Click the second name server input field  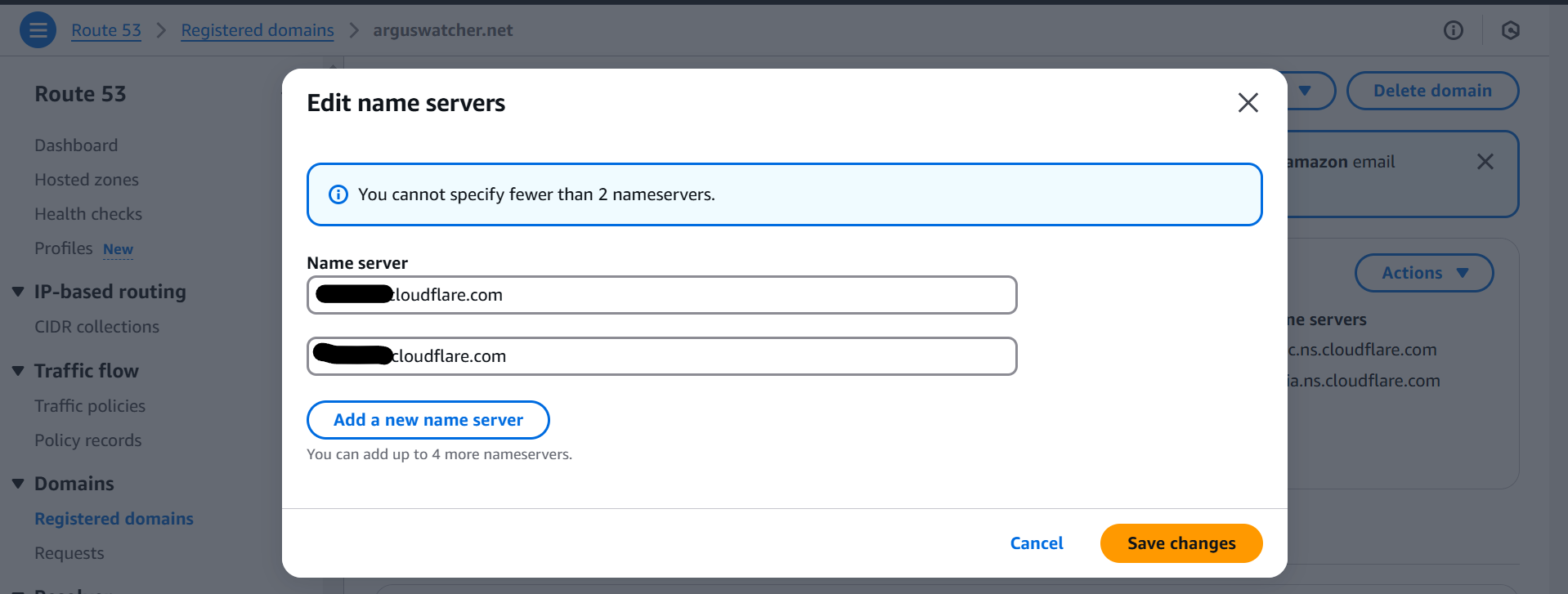(x=662, y=356)
